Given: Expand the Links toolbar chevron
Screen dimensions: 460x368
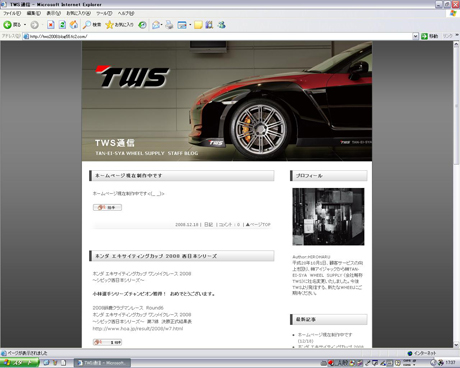Looking at the screenshot, I should [457, 35].
